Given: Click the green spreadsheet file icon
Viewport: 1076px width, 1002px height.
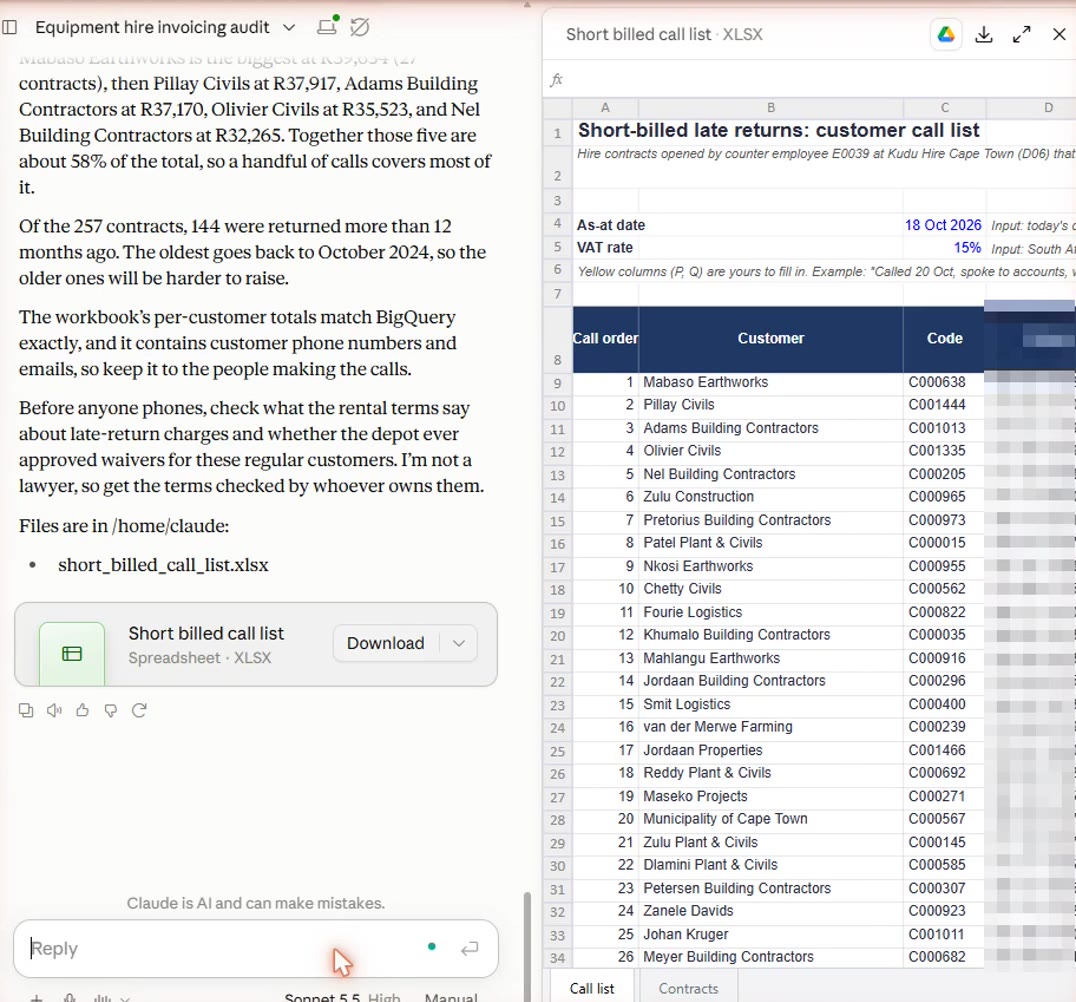Looking at the screenshot, I should point(72,653).
